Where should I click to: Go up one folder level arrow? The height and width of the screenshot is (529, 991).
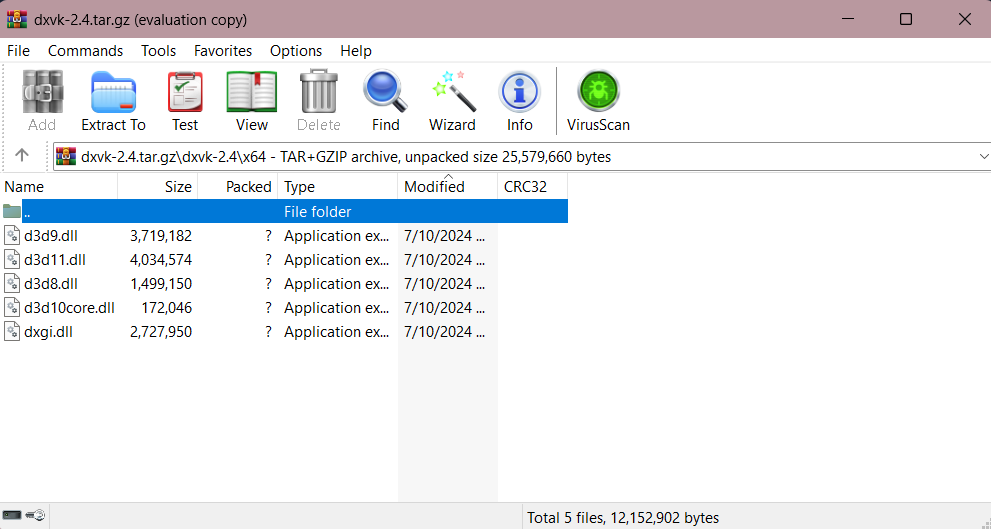[22, 155]
